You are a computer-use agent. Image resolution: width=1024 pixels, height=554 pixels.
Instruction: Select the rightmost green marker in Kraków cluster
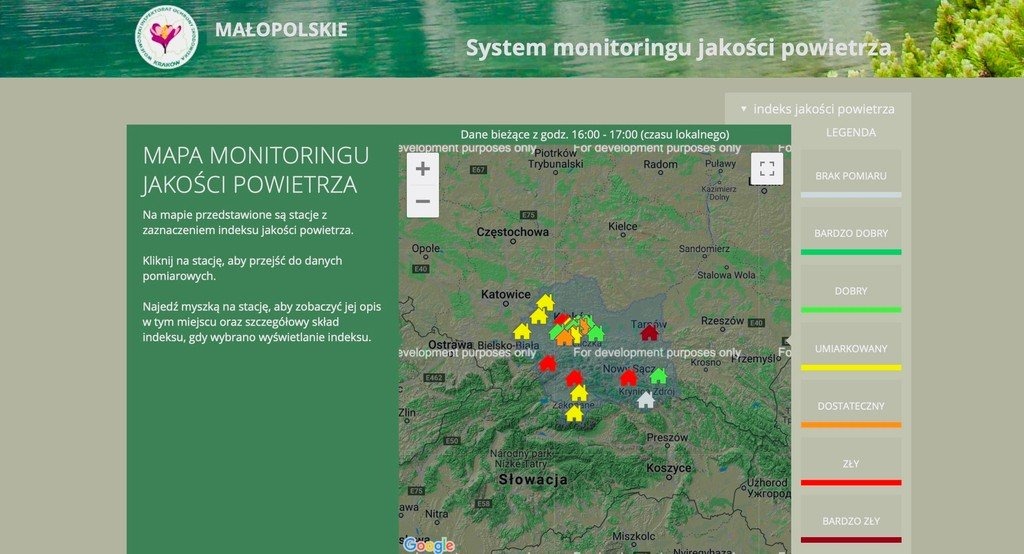point(596,333)
